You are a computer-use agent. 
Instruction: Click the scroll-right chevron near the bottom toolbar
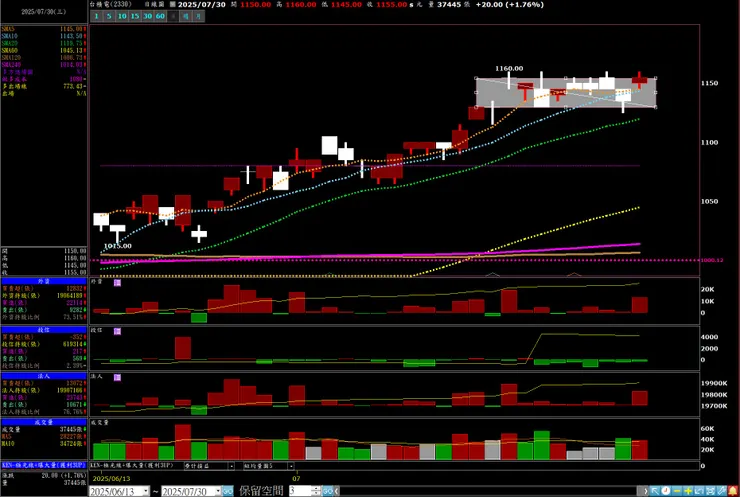click(645, 491)
